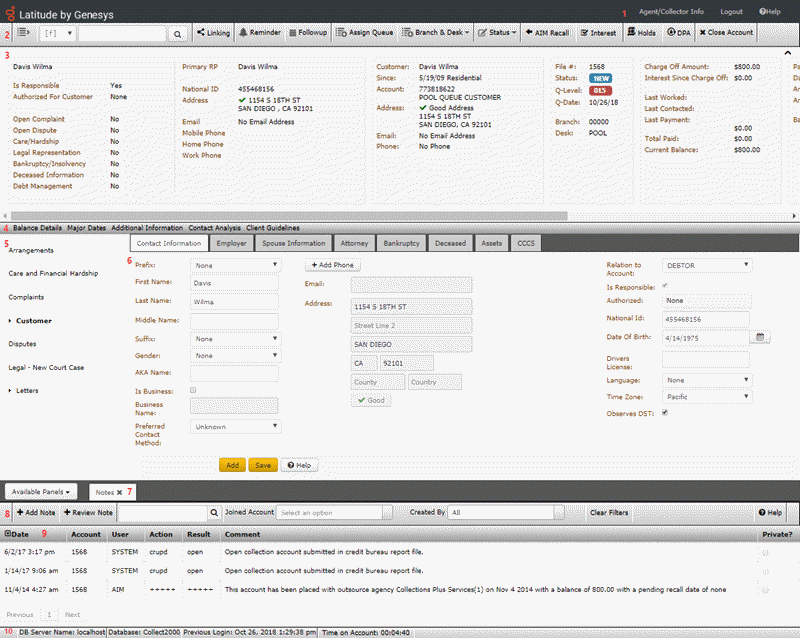Click the Clear Filters button
The image size is (800, 638).
click(x=608, y=512)
